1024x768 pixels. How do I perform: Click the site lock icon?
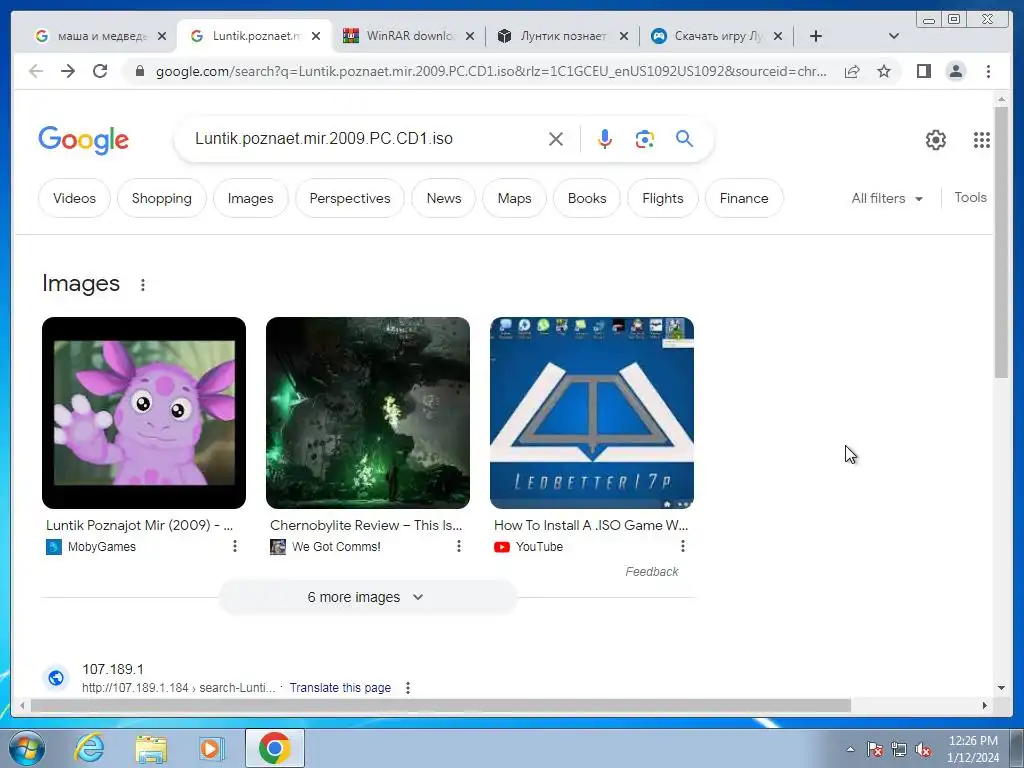tap(139, 71)
